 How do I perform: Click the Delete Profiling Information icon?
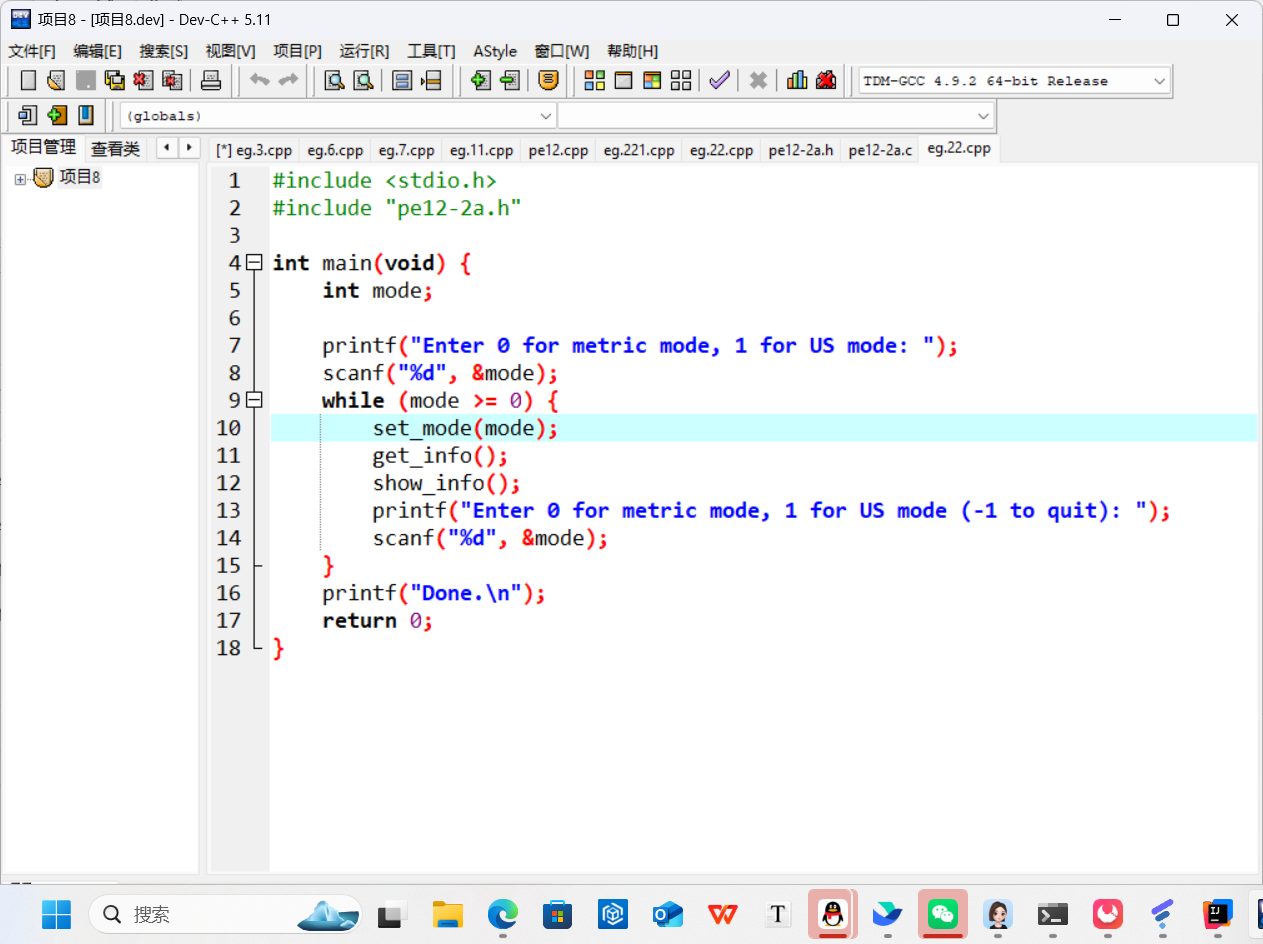pos(826,81)
